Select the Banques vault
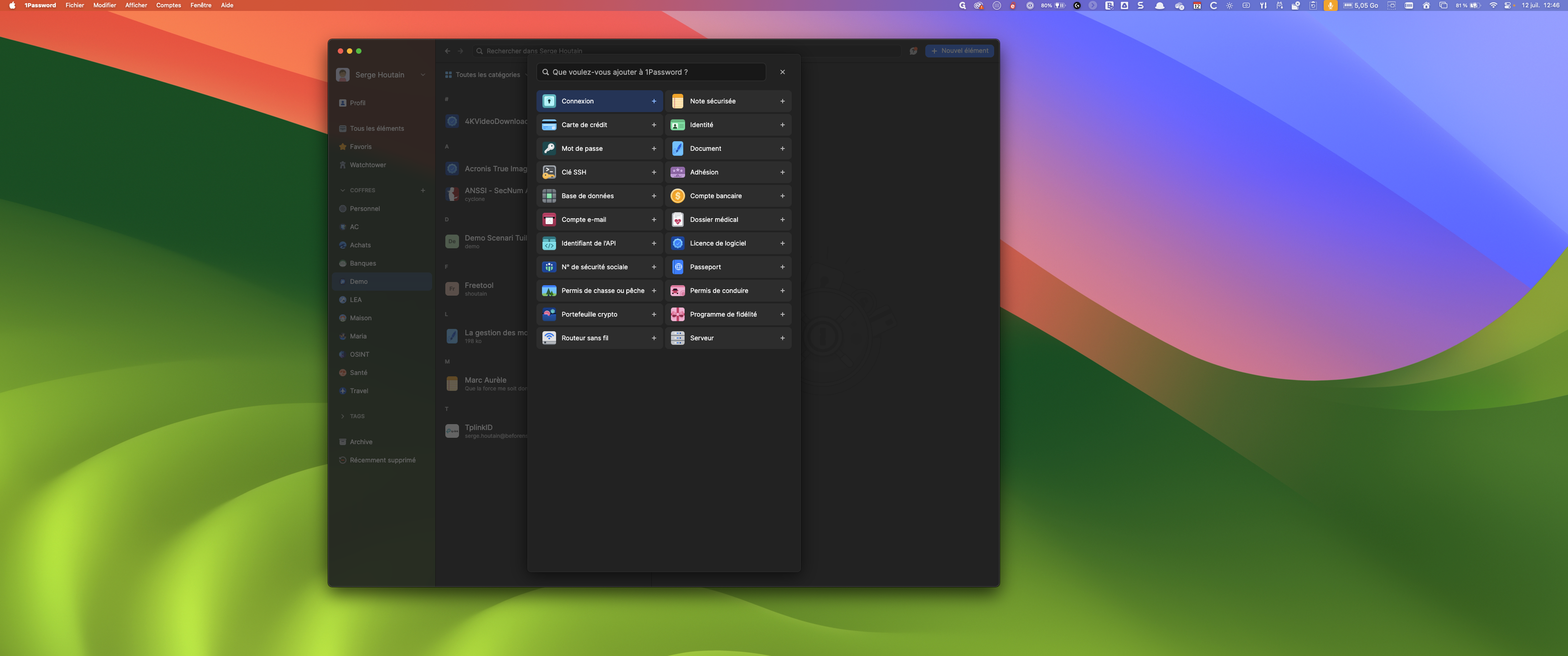 pos(382,263)
